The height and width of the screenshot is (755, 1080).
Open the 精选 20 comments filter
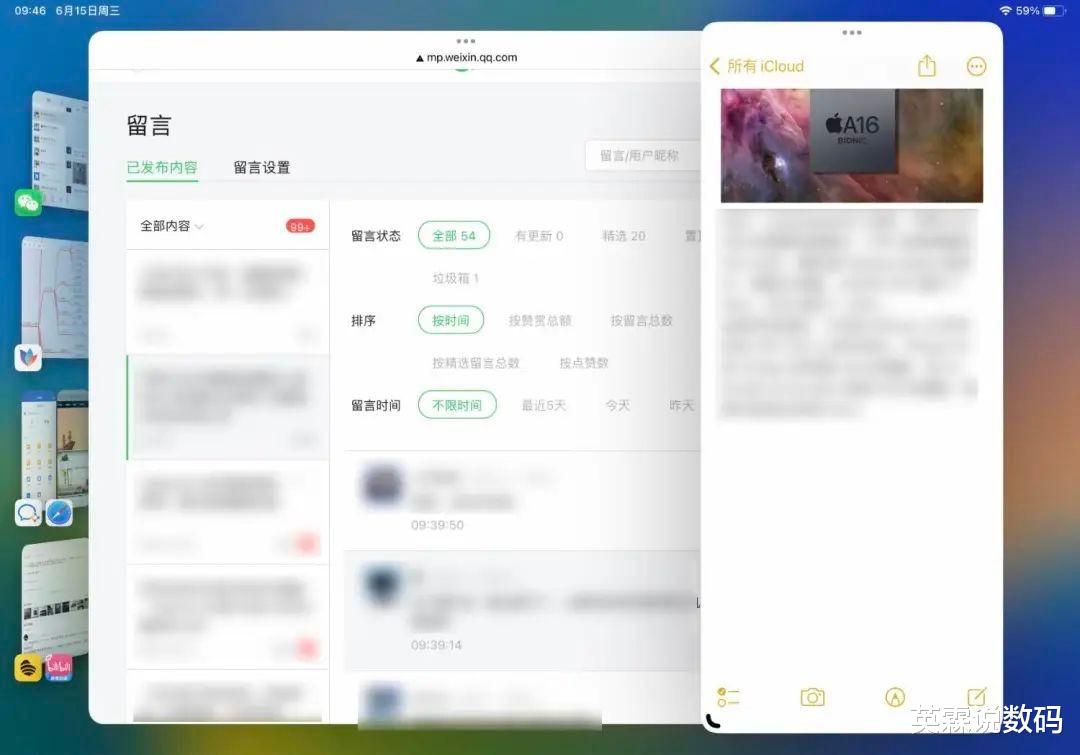coord(622,235)
